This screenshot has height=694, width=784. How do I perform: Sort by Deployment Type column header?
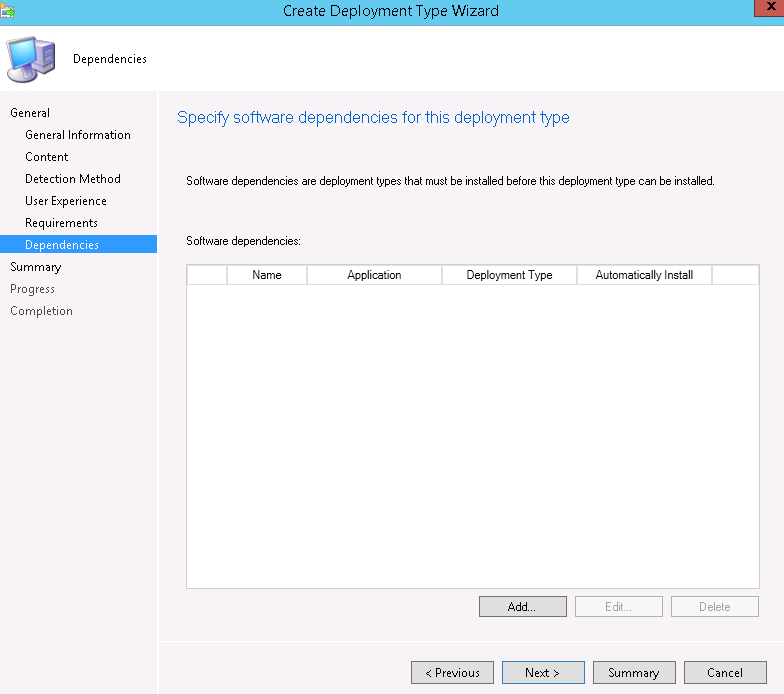(510, 275)
